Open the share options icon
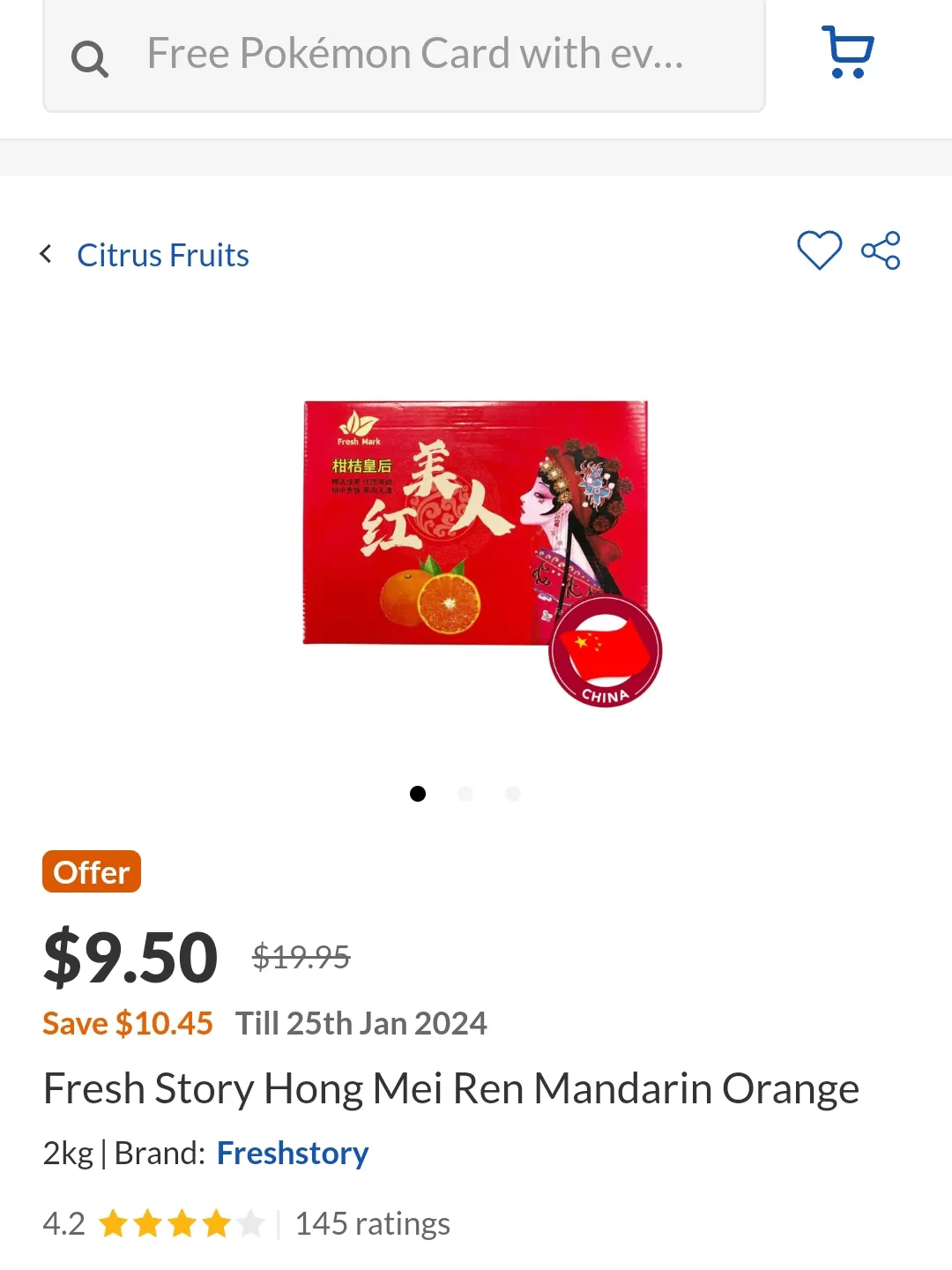The width and height of the screenshot is (952, 1270). click(881, 250)
